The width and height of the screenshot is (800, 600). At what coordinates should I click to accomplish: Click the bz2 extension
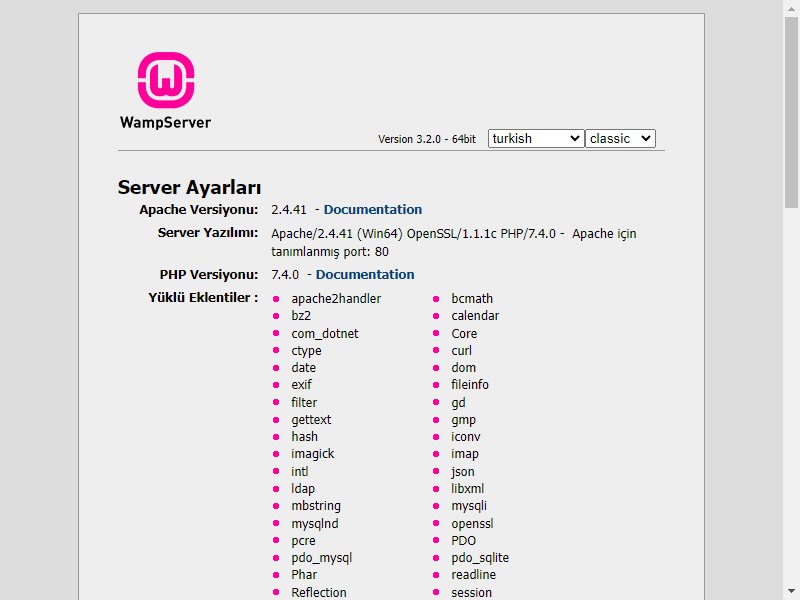click(x=301, y=316)
